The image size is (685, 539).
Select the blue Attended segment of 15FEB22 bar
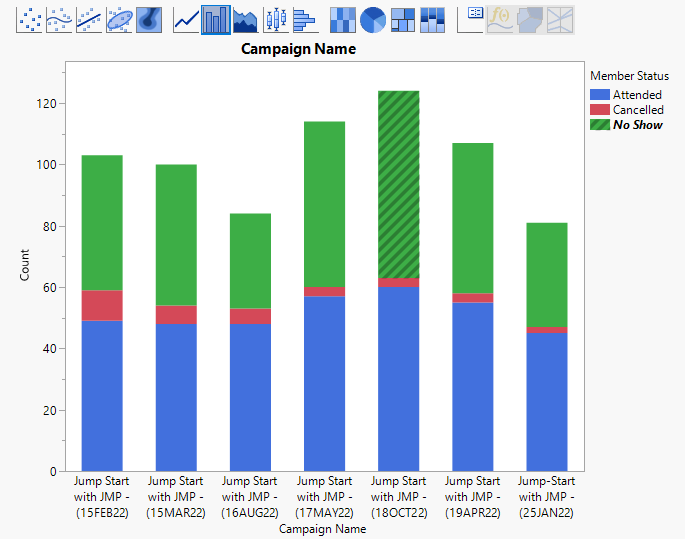(x=102, y=396)
